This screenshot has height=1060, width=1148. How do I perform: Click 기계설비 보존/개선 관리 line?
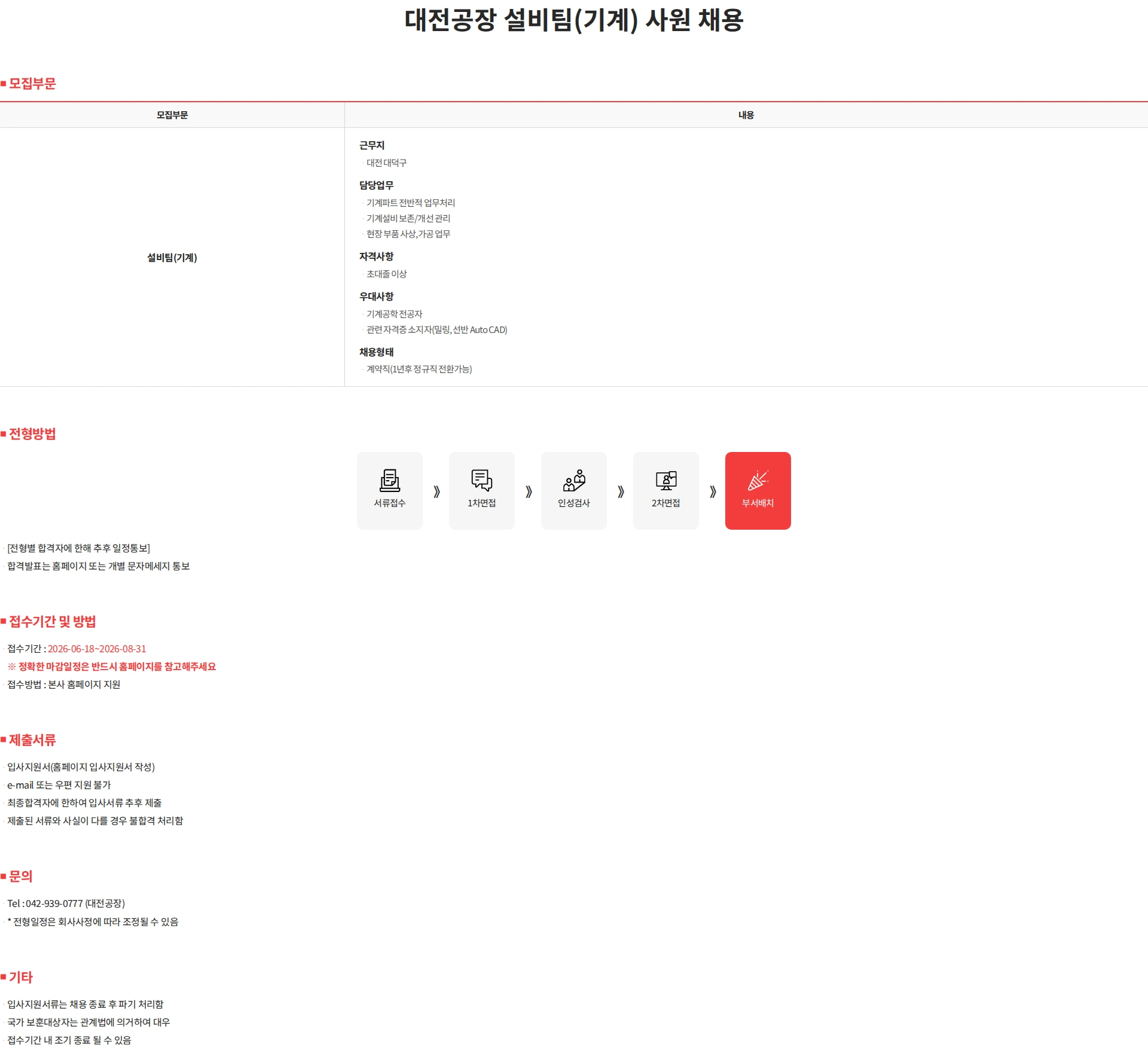(408, 218)
